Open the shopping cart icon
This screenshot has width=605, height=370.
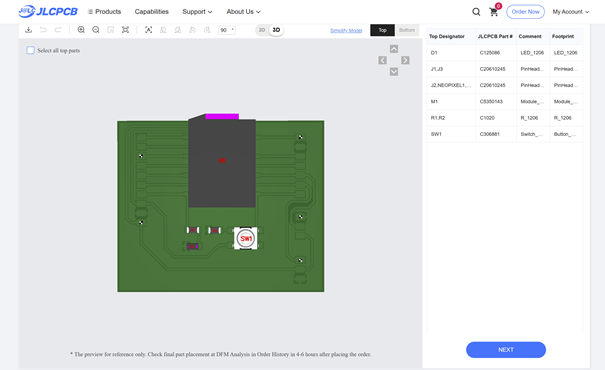[494, 12]
